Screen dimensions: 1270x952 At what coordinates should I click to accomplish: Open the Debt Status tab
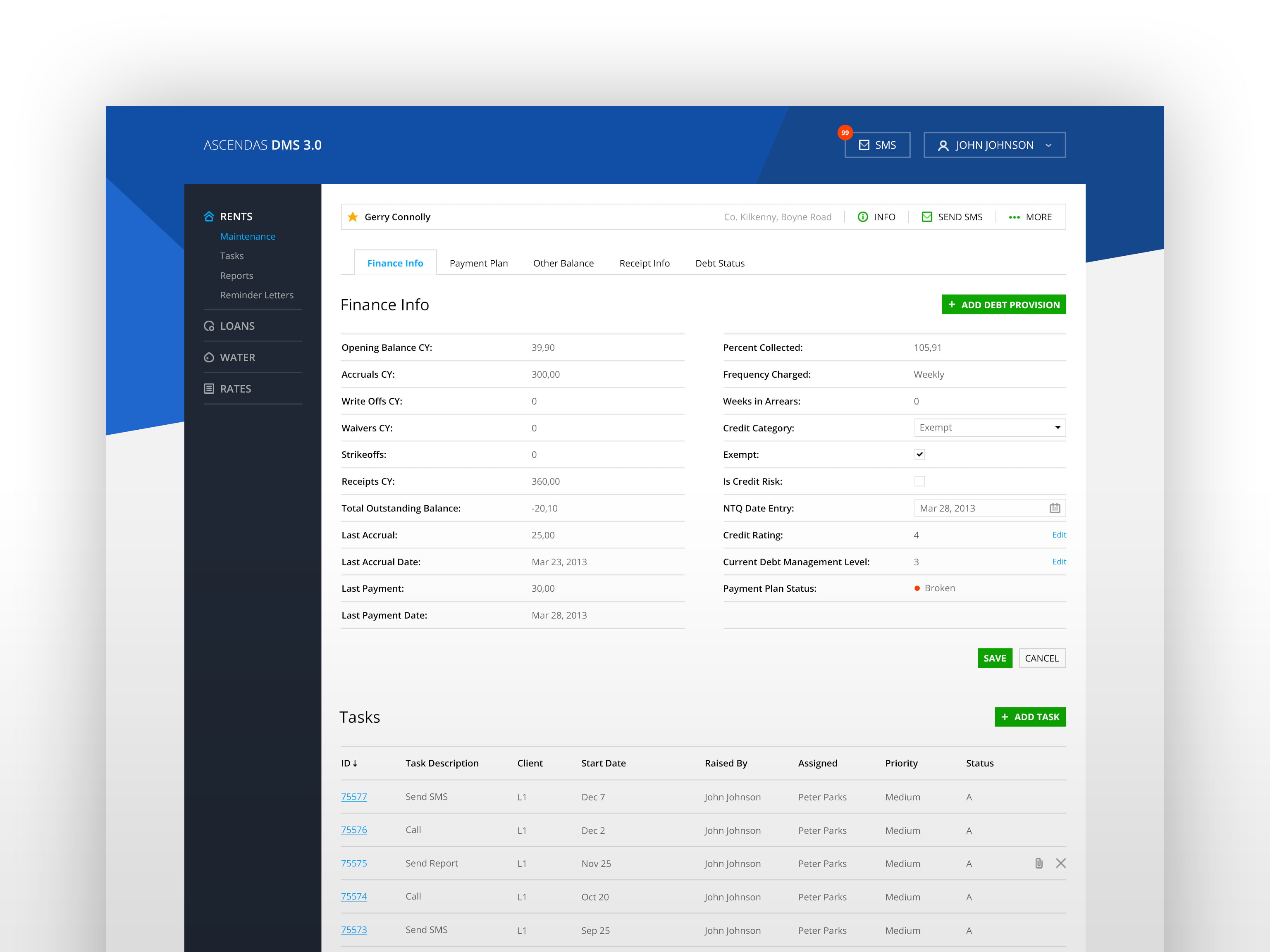tap(719, 263)
